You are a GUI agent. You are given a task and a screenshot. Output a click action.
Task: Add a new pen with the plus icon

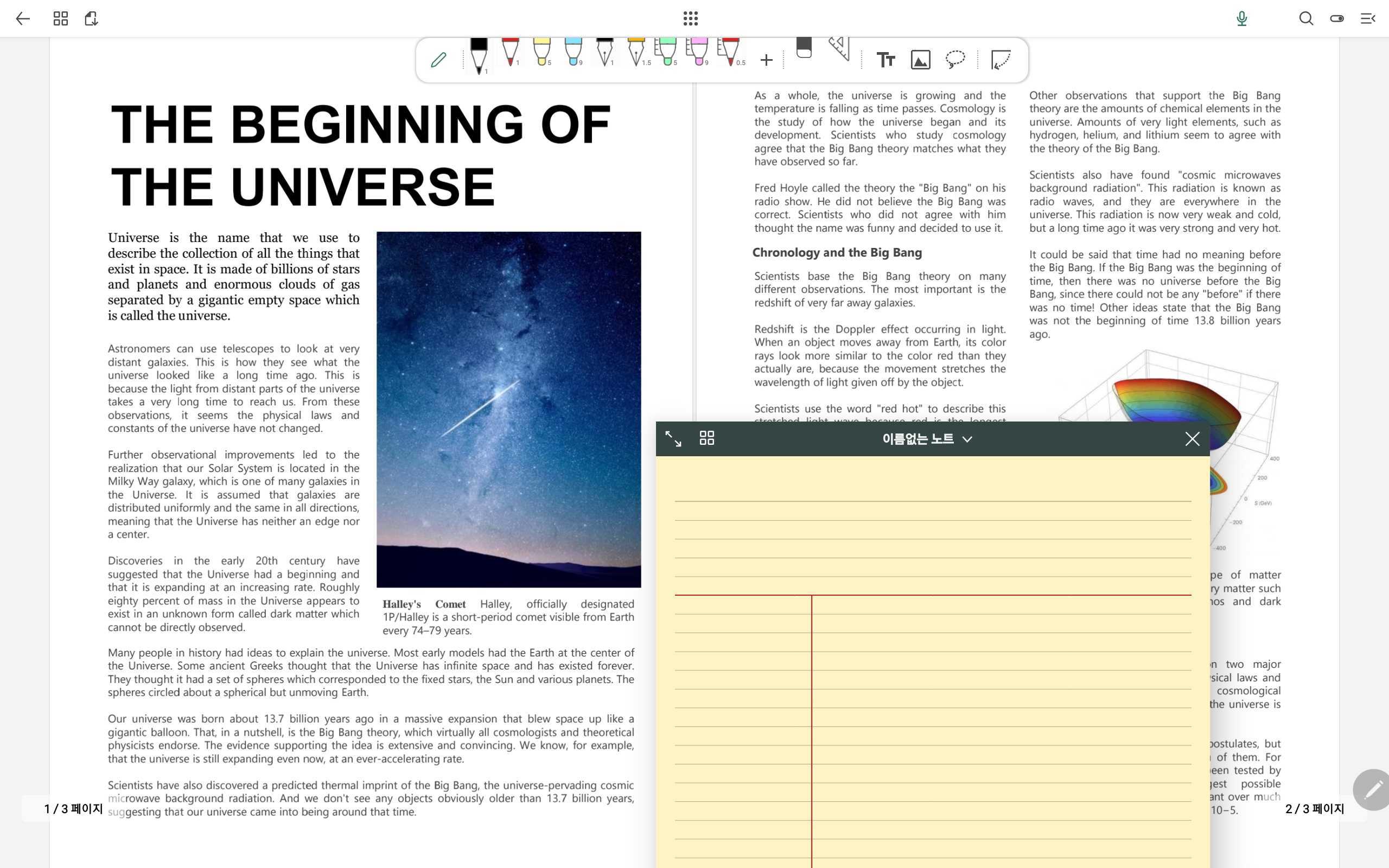point(766,60)
